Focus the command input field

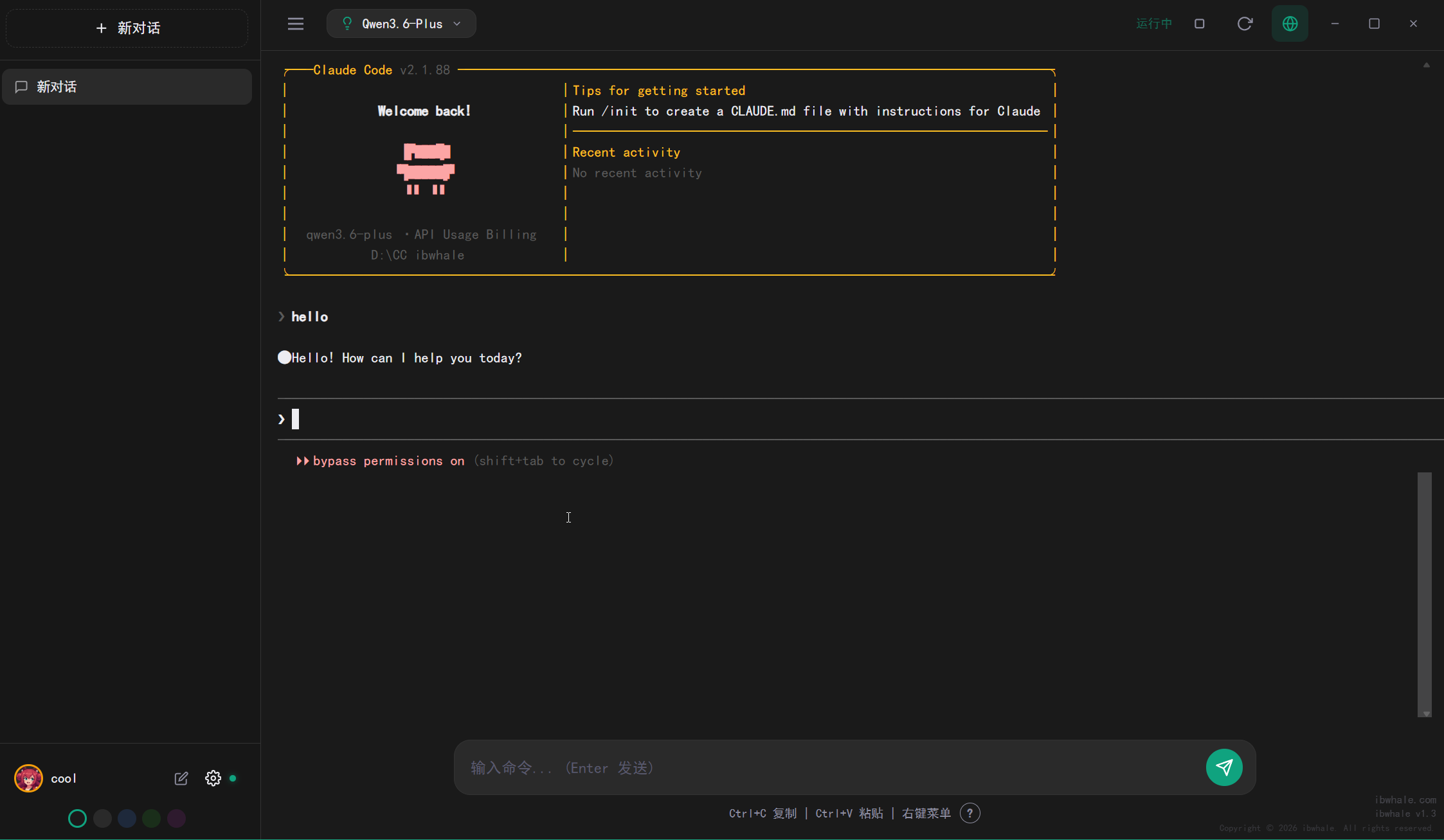(829, 768)
